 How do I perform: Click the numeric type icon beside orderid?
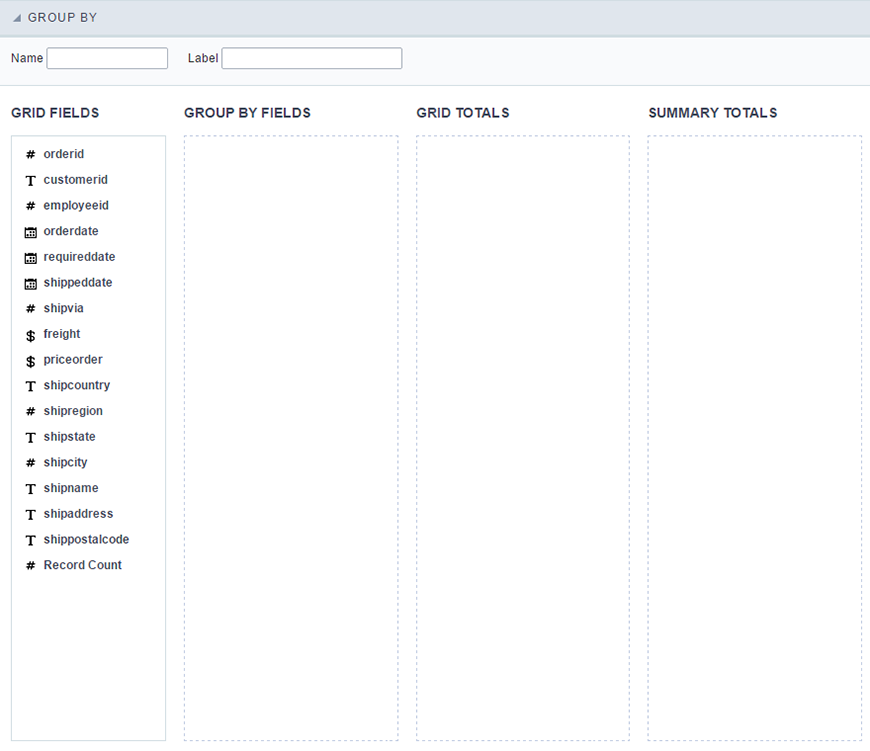point(29,154)
